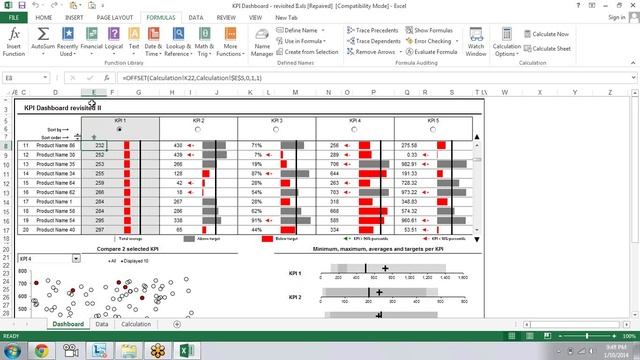This screenshot has height=360, width=640.
Task: Click Undo in quick access toolbar
Action: pos(36,6)
